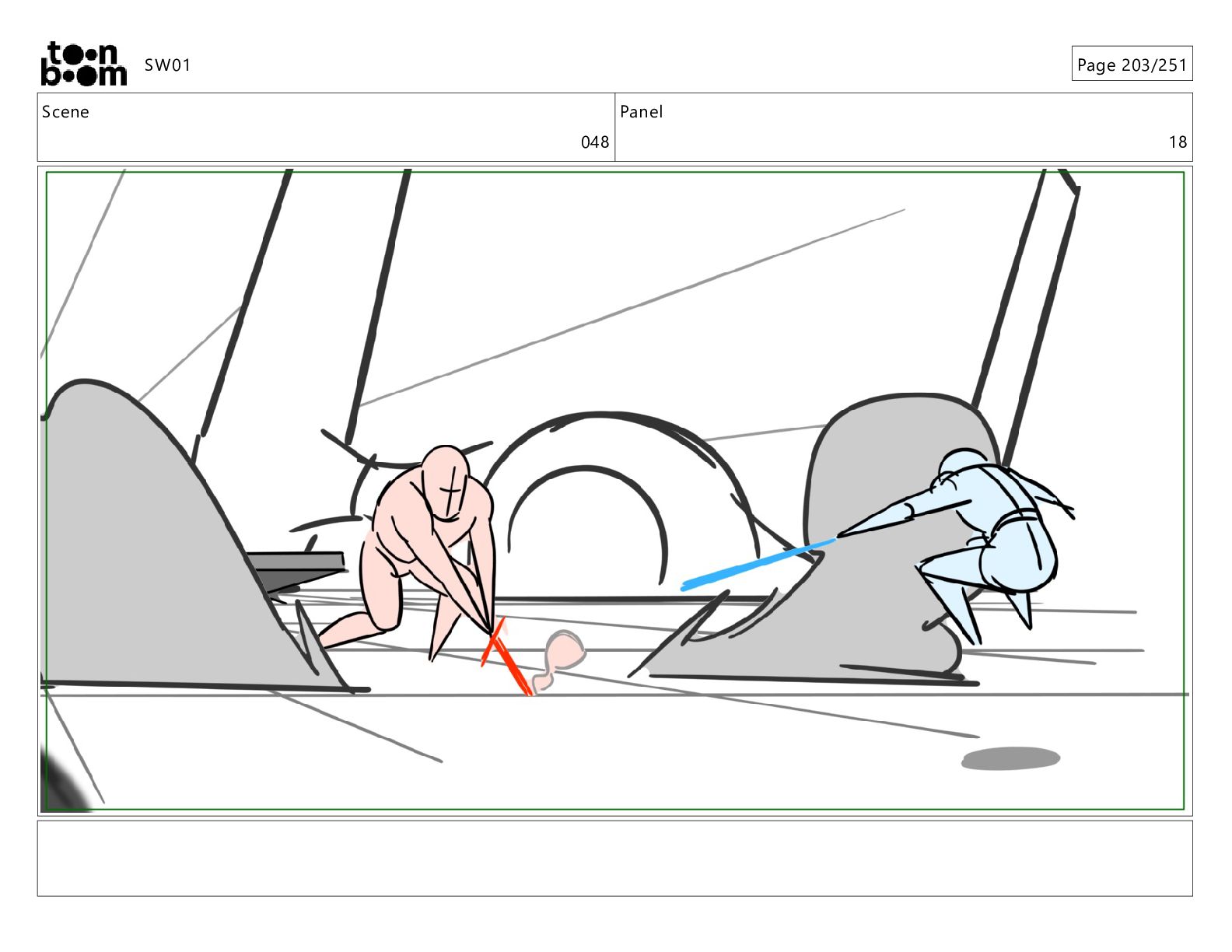Click the empty notes box below panel
1232x952 pixels.
615,859
